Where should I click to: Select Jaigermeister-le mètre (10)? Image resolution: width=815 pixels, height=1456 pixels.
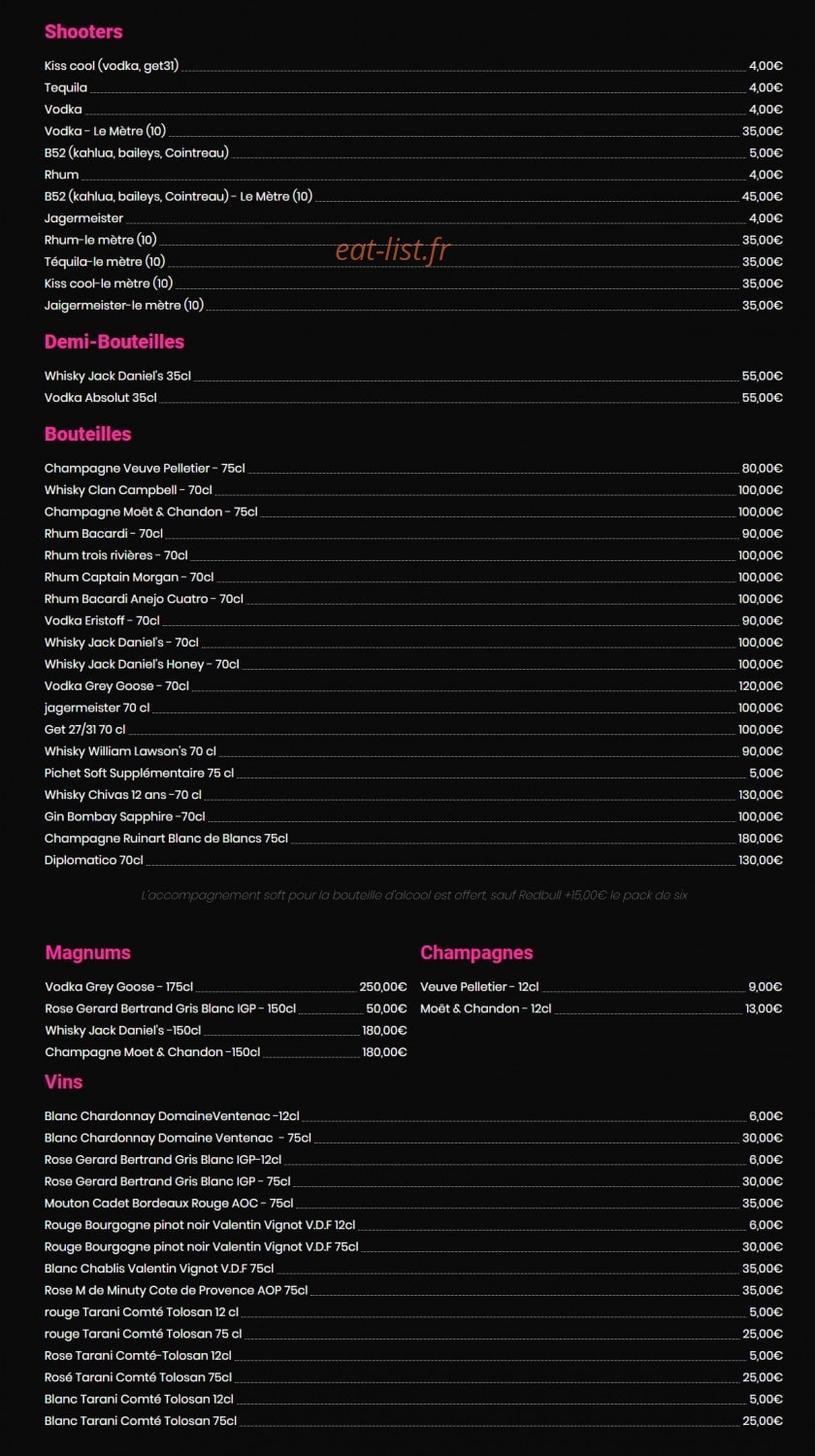(x=413, y=306)
